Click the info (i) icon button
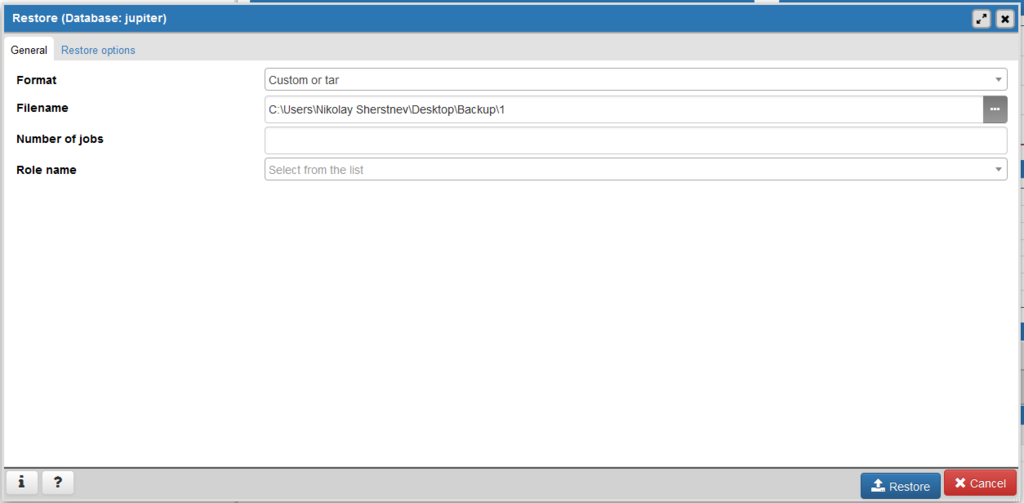 pos(22,483)
